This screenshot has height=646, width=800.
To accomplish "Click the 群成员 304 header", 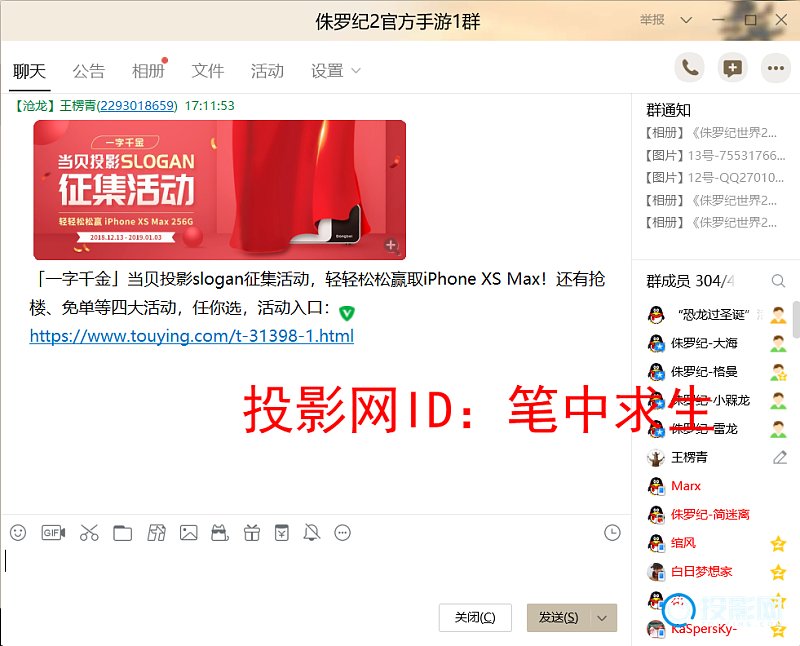I will pos(690,281).
